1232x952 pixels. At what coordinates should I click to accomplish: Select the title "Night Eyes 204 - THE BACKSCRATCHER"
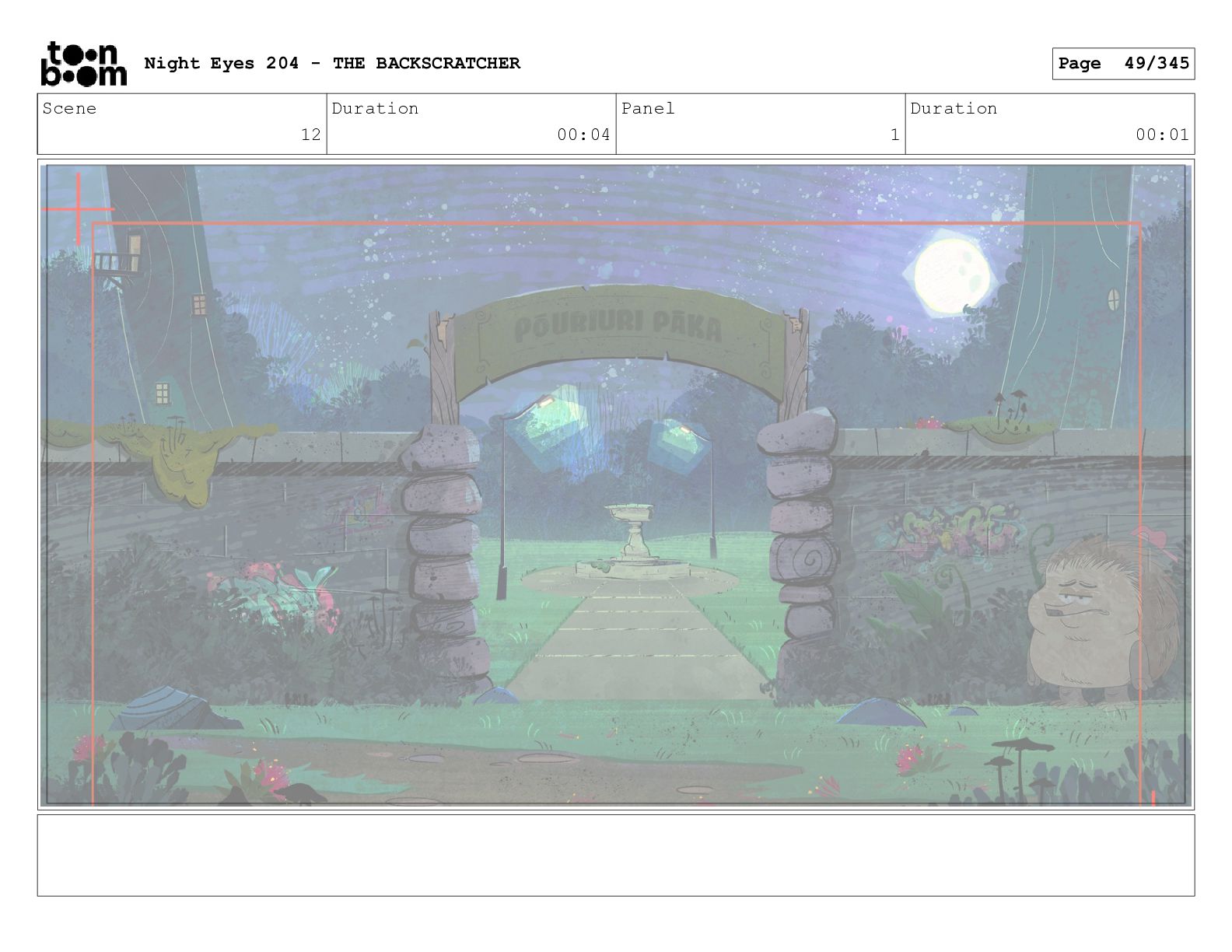(332, 63)
